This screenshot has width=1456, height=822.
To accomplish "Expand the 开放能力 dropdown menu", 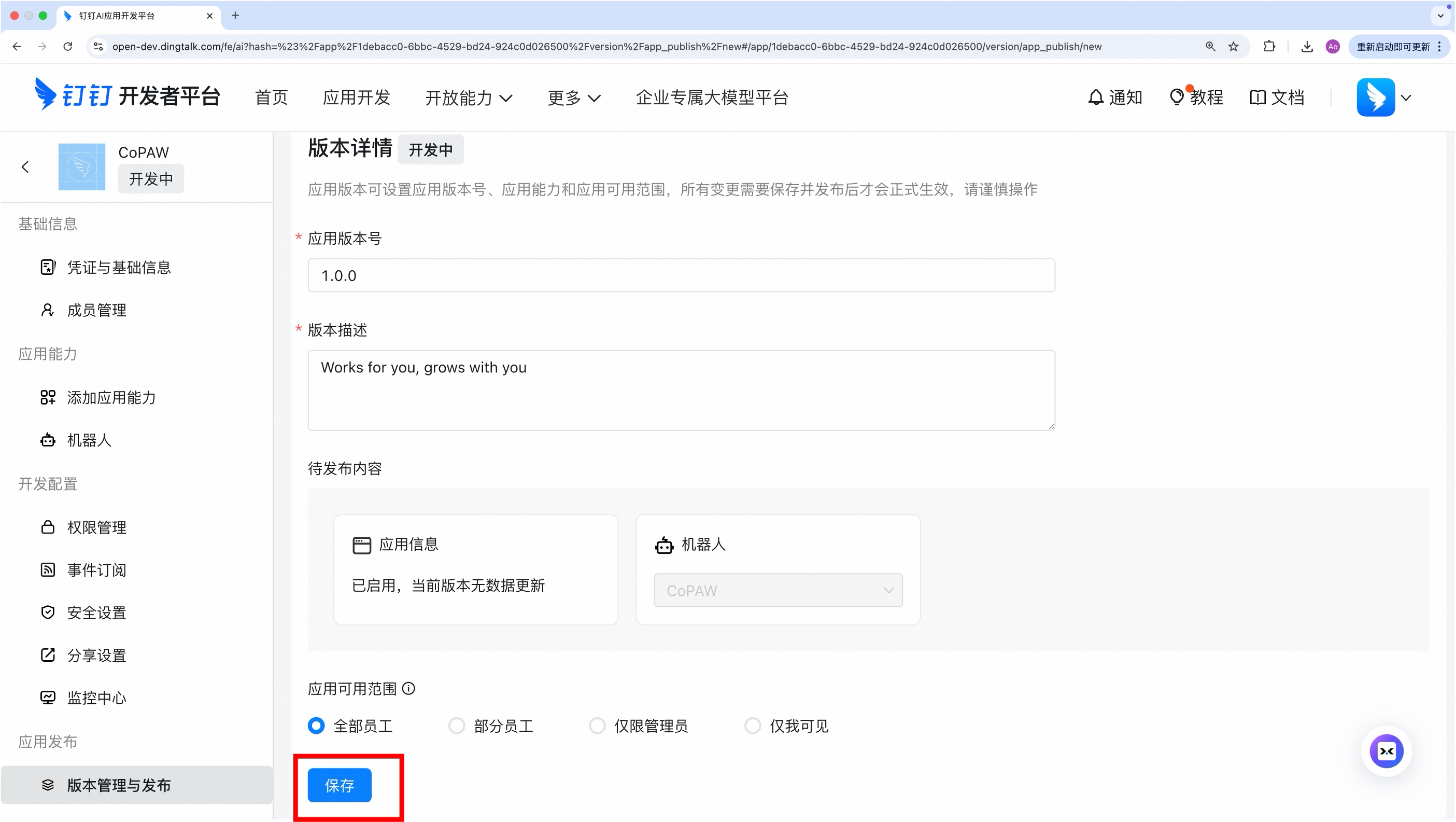I will 469,98.
